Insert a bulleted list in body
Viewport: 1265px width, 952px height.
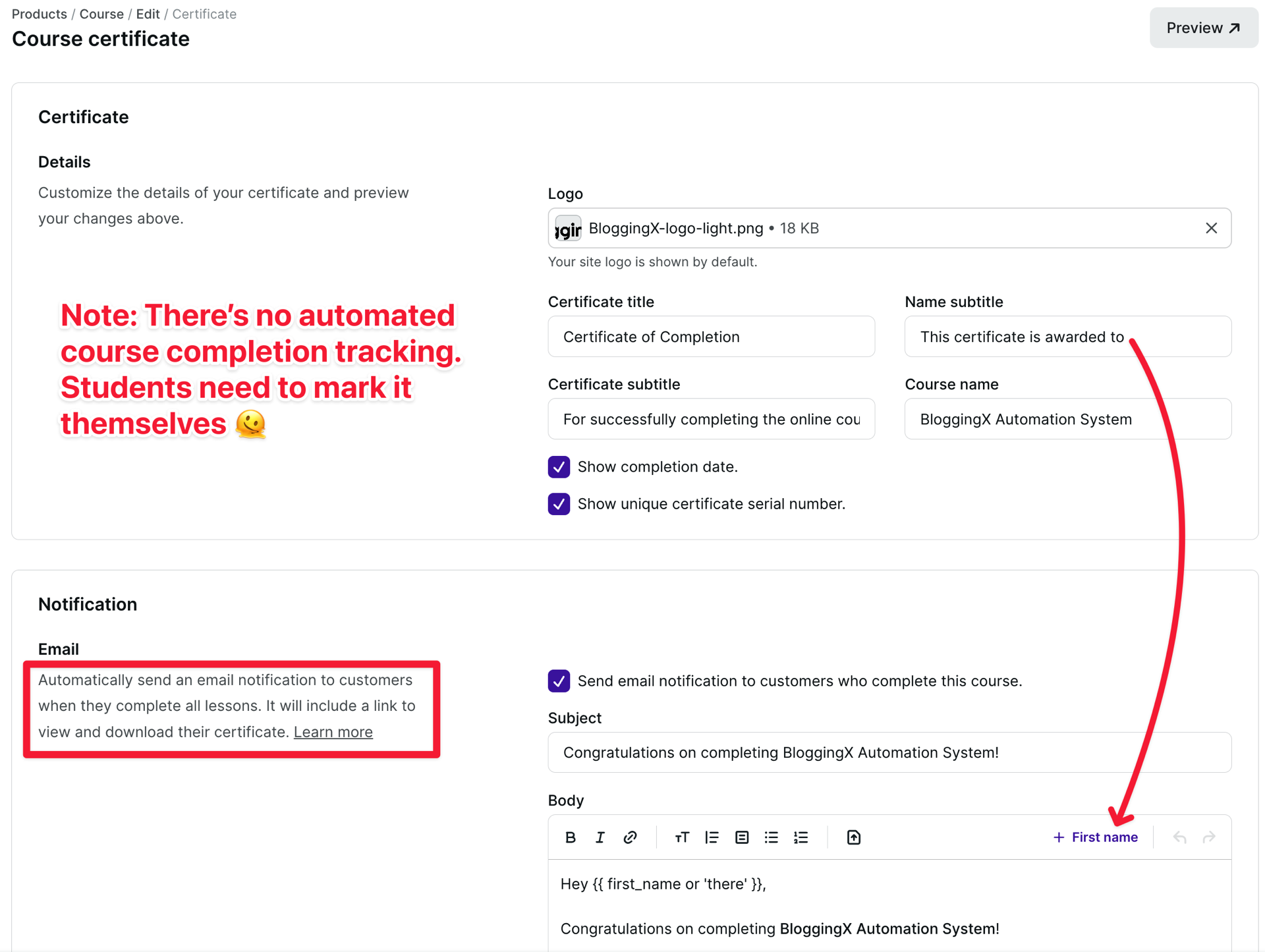[x=771, y=837]
